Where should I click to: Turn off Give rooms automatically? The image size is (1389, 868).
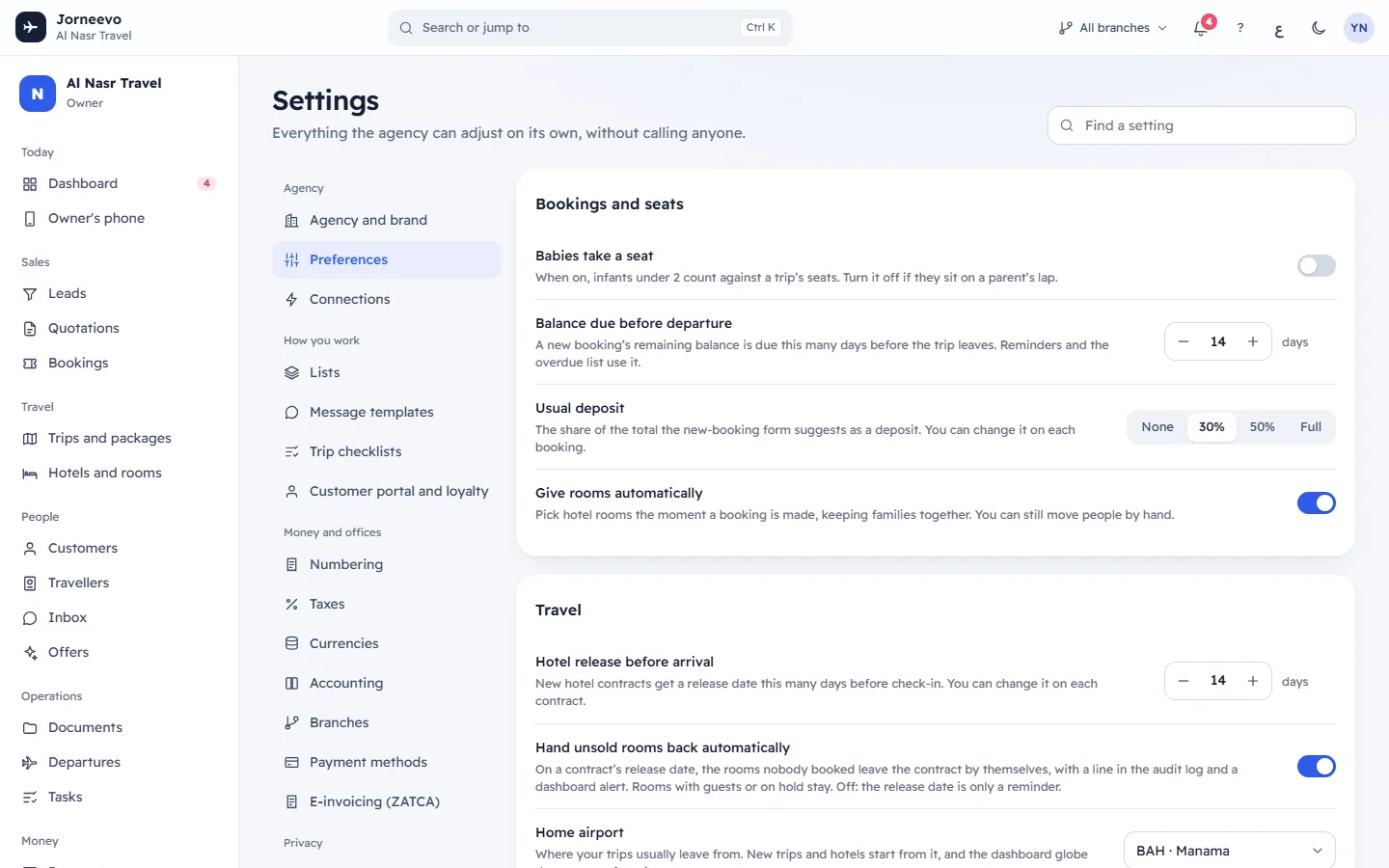pos(1317,502)
